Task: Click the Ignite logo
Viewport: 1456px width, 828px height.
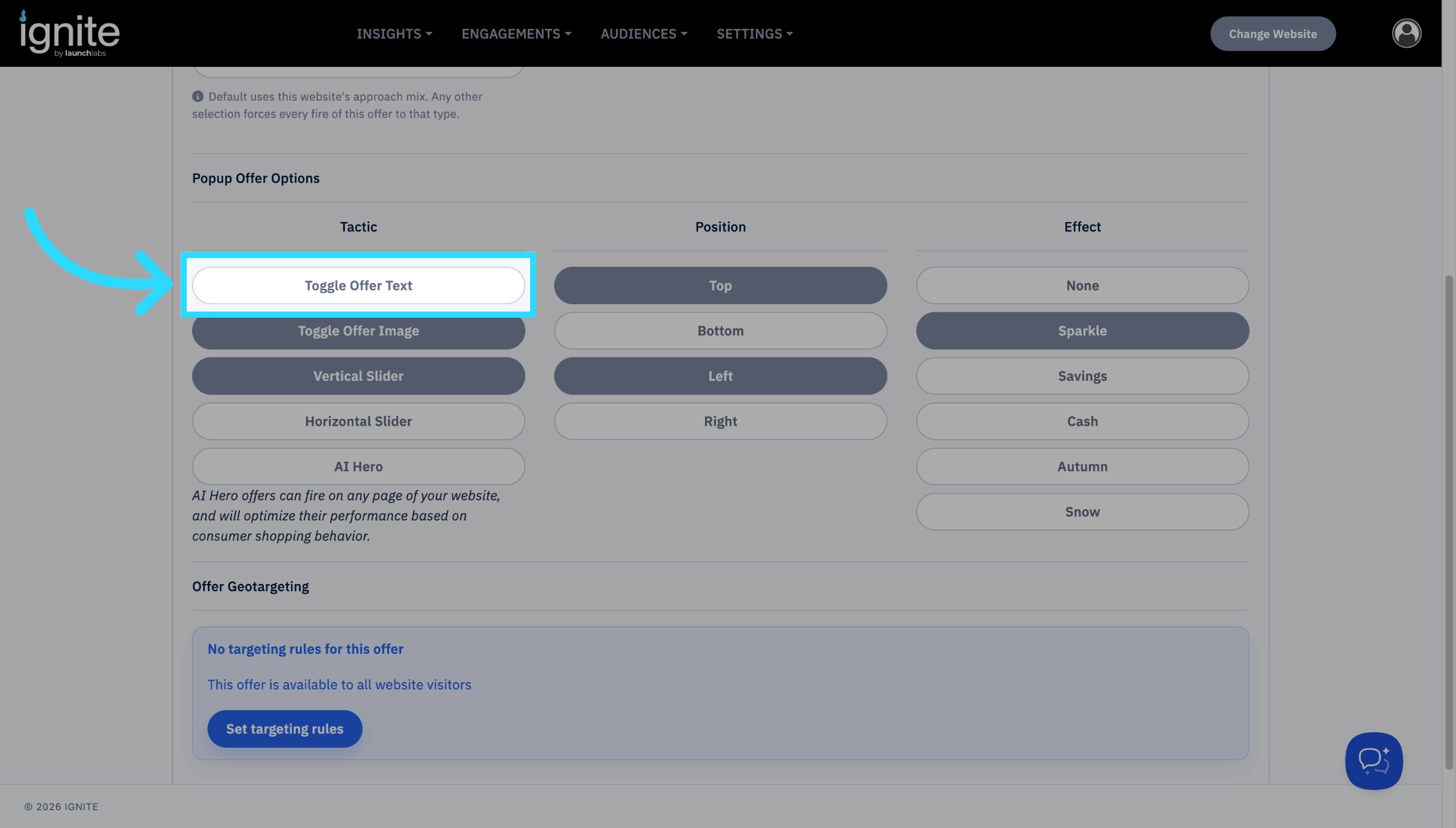Action: pos(69,34)
